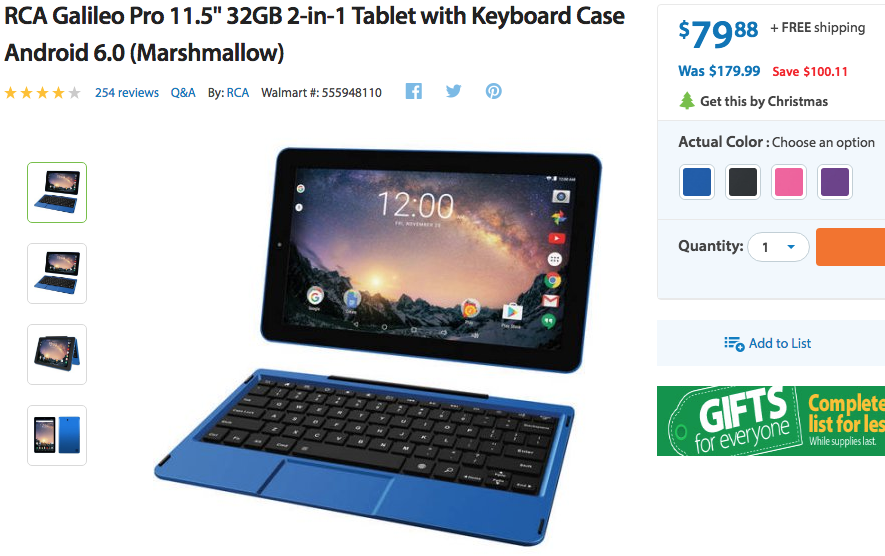
Task: Visit the RCA brand link
Action: click(x=238, y=93)
